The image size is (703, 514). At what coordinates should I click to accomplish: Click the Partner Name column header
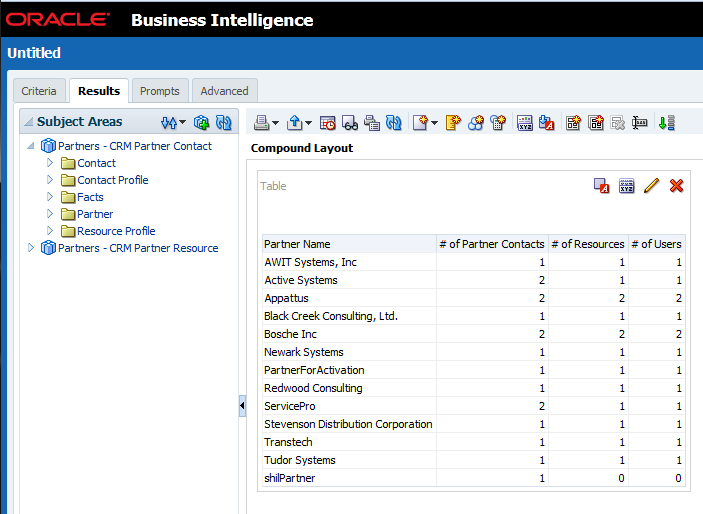coord(297,244)
